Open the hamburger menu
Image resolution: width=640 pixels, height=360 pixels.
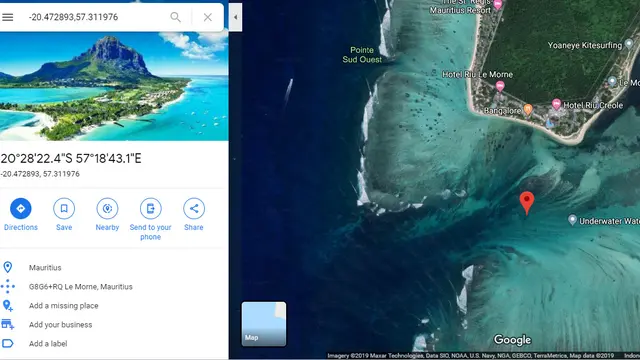tap(8, 17)
